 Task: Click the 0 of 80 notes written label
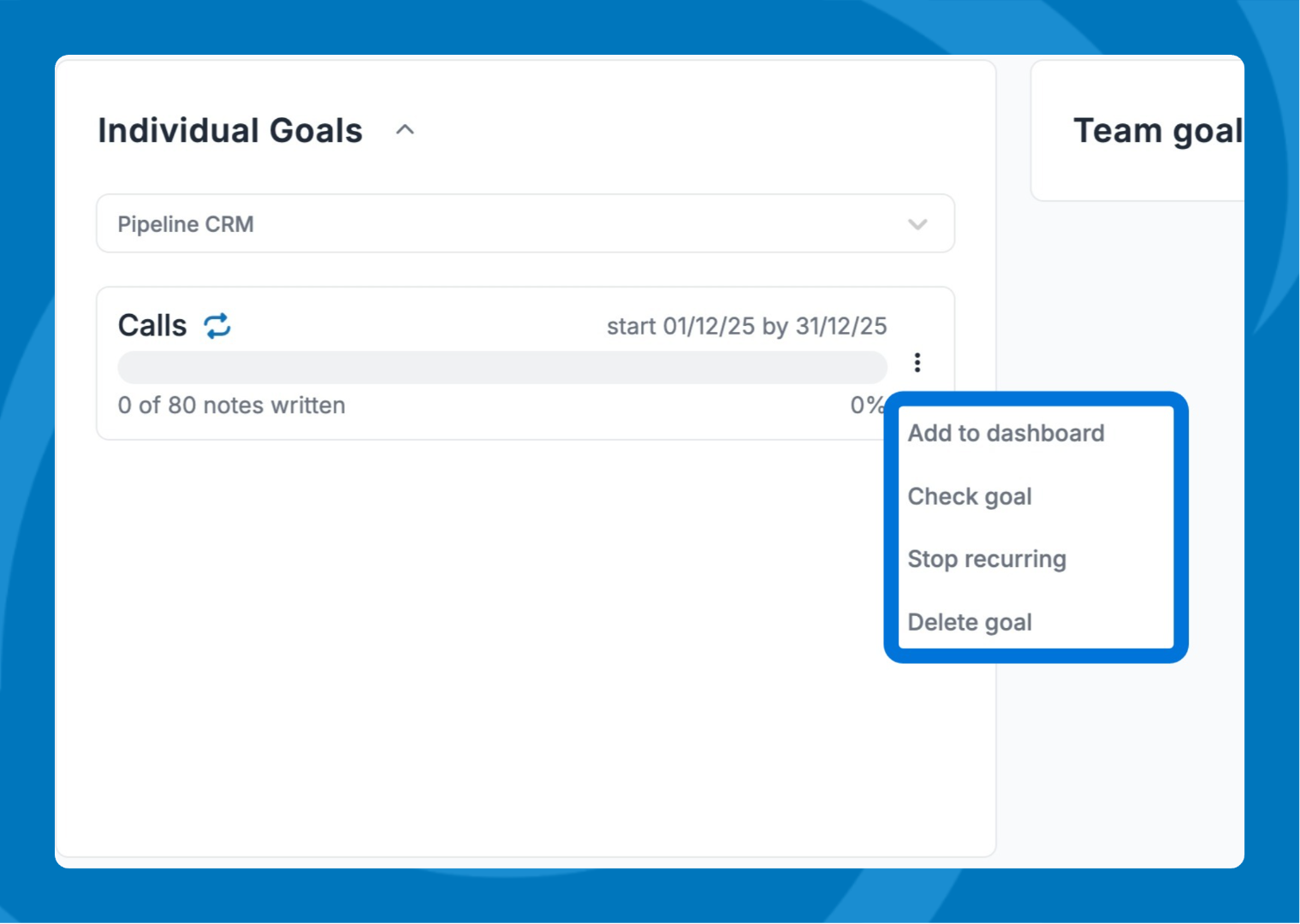pyautogui.click(x=232, y=405)
